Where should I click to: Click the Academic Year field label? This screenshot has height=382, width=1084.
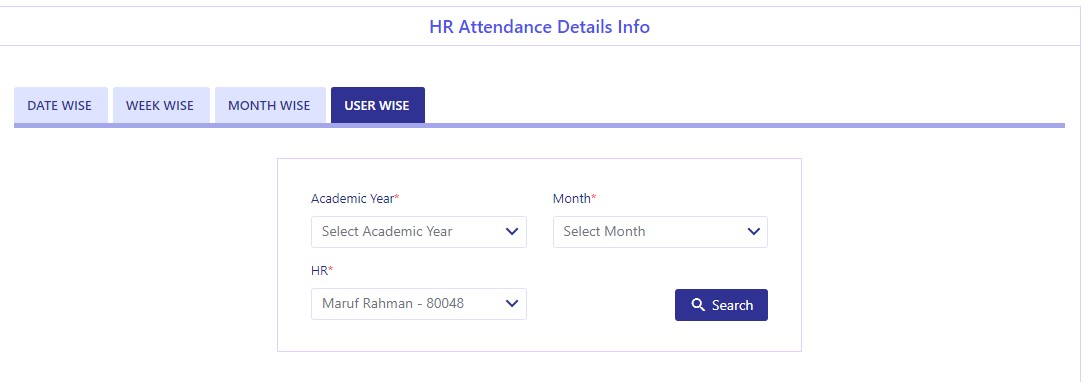click(355, 199)
